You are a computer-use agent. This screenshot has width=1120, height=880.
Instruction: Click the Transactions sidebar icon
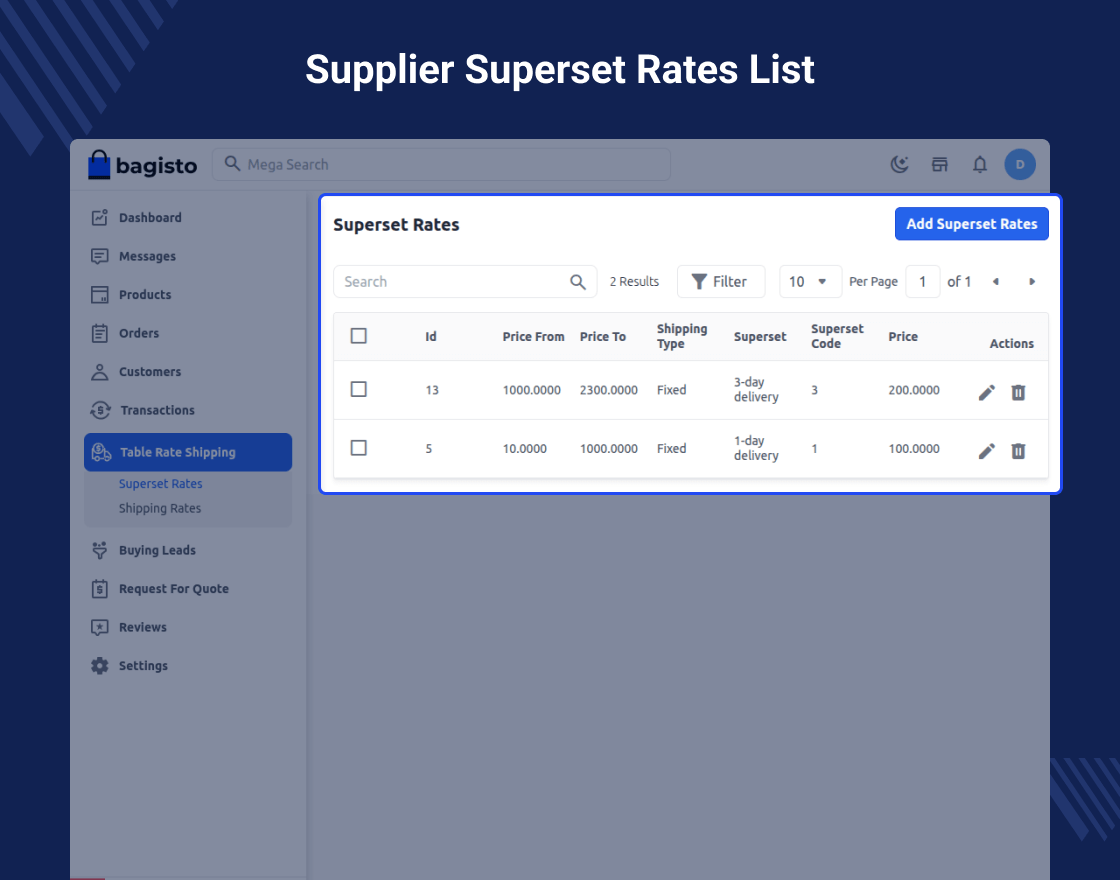pos(101,410)
